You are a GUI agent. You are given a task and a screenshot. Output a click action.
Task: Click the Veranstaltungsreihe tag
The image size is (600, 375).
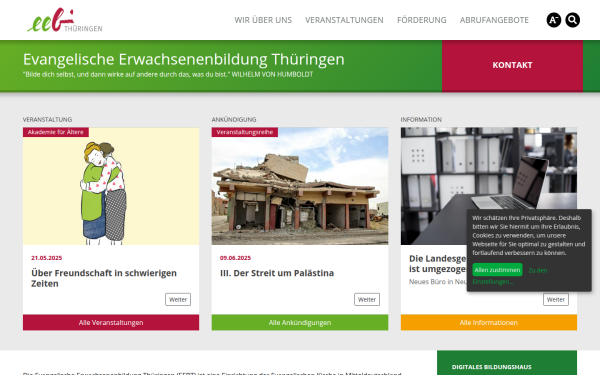coord(245,132)
